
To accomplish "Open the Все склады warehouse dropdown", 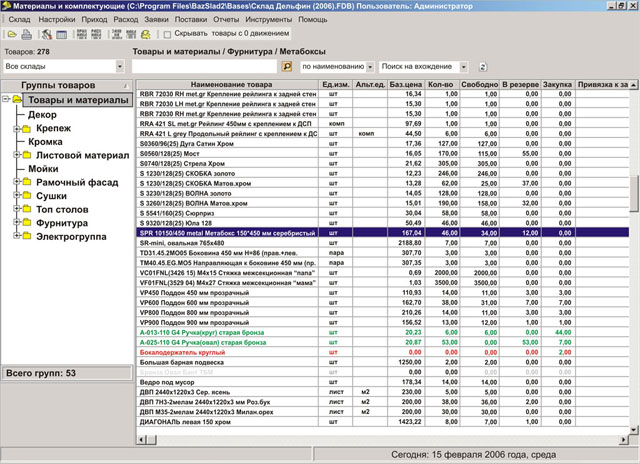I will (120, 66).
